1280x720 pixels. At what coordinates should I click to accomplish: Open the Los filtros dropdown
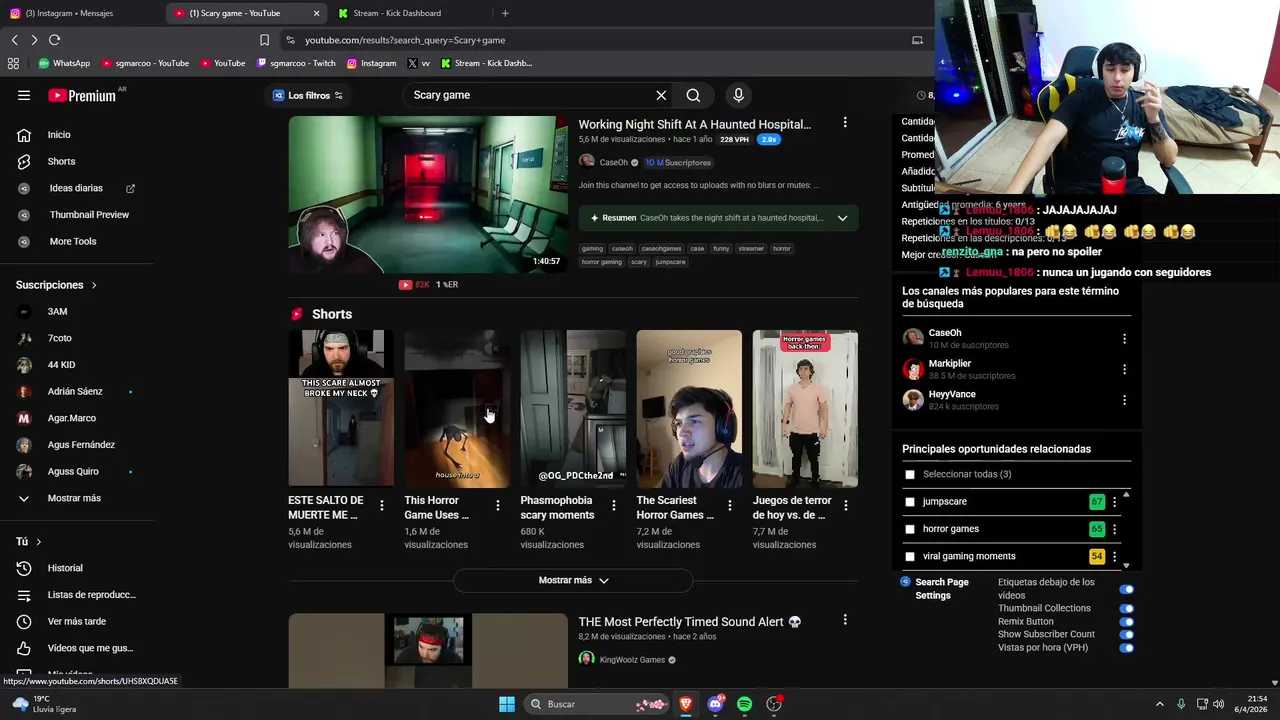coord(308,95)
